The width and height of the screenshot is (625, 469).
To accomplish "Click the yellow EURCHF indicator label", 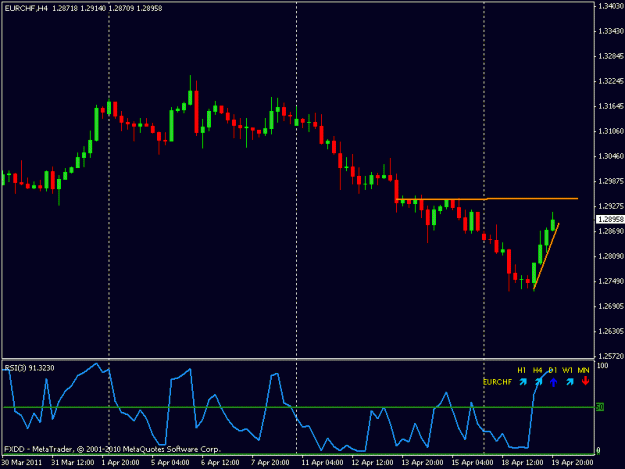I will [x=497, y=382].
